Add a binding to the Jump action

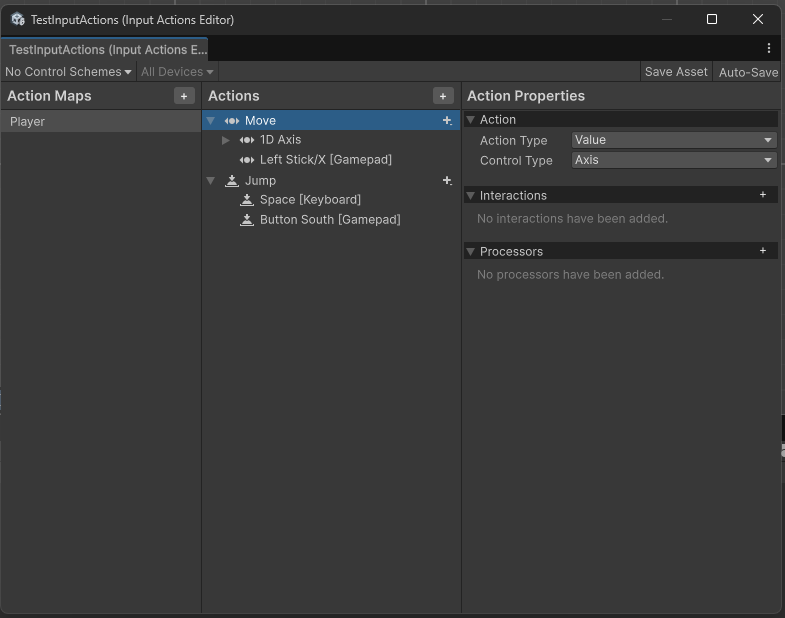[x=447, y=180]
